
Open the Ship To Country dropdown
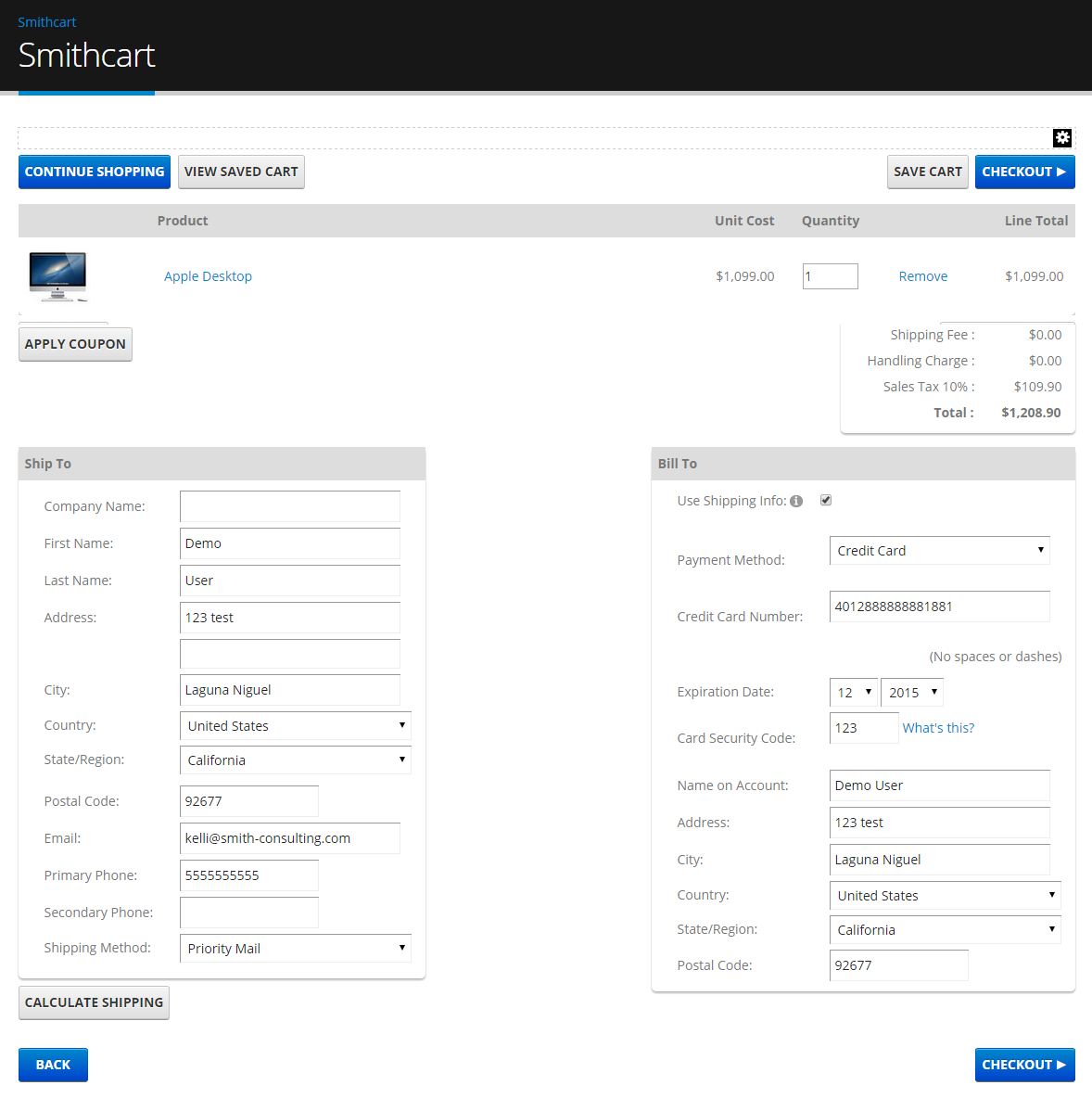click(x=296, y=725)
